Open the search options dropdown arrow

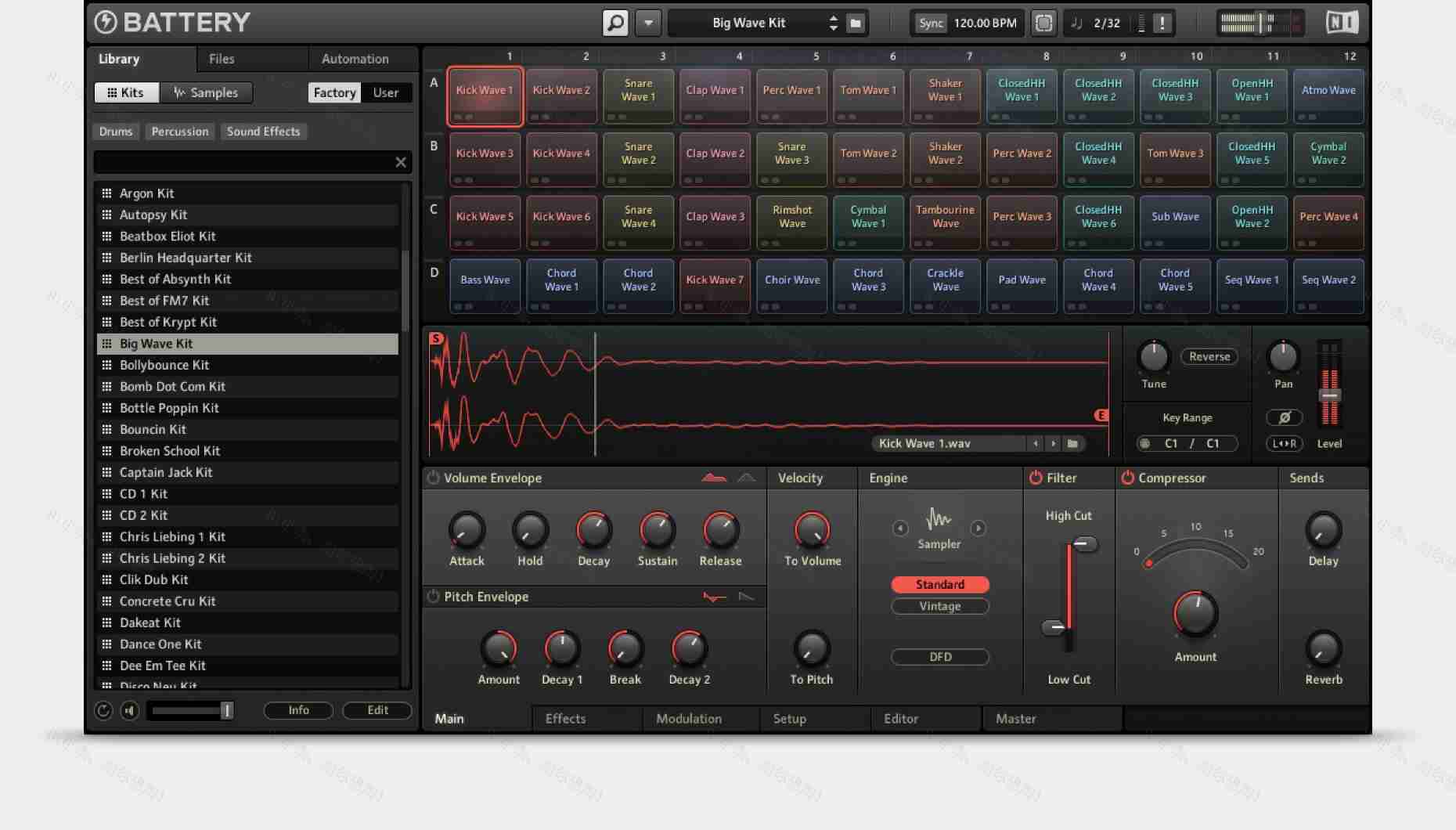tap(647, 23)
